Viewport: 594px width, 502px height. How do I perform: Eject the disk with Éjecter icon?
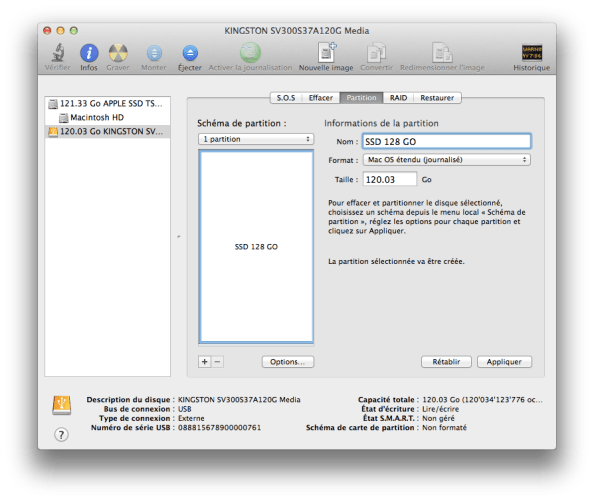pyautogui.click(x=190, y=53)
